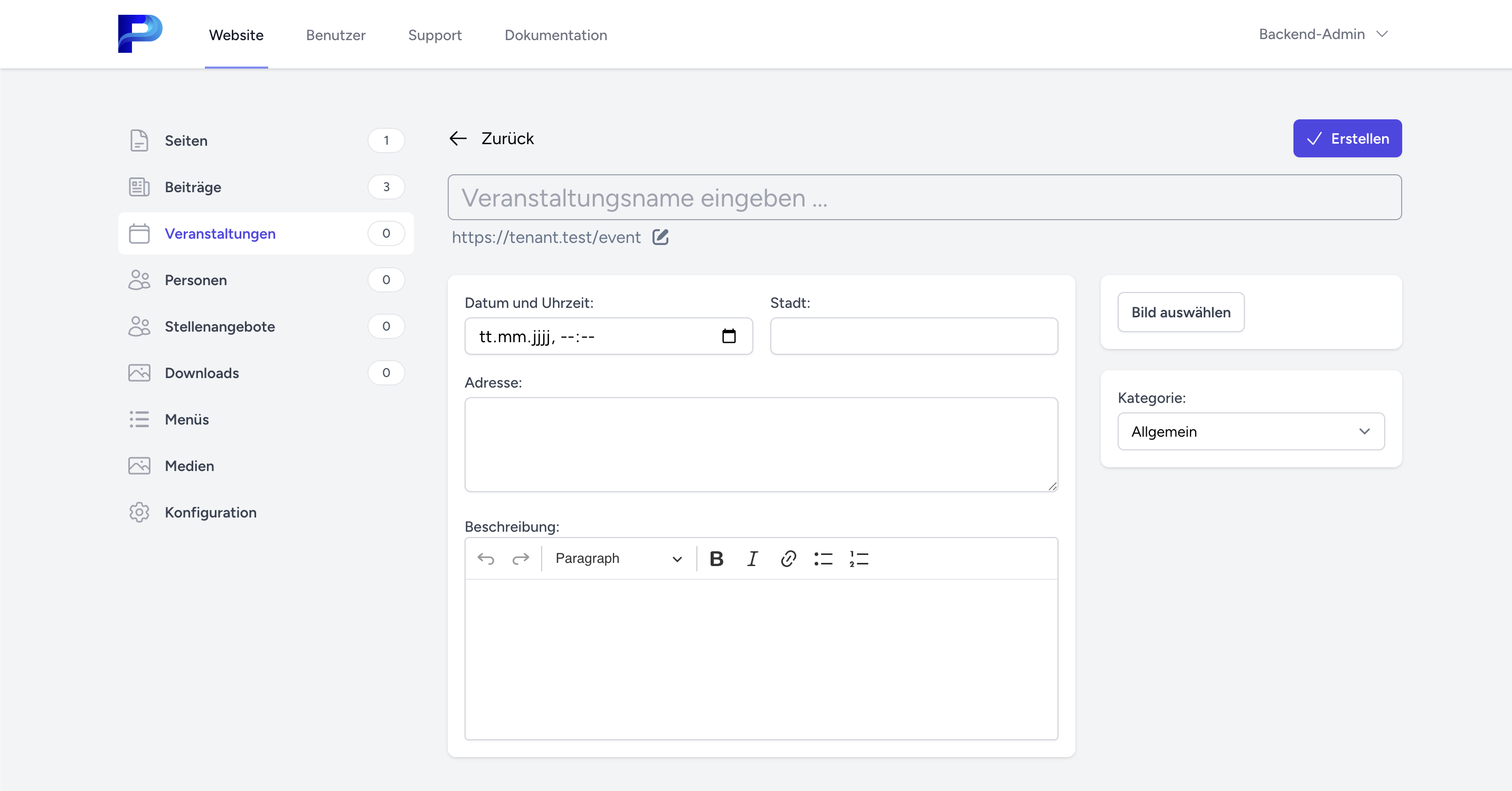
Task: Go back via Zurück link
Action: [492, 138]
